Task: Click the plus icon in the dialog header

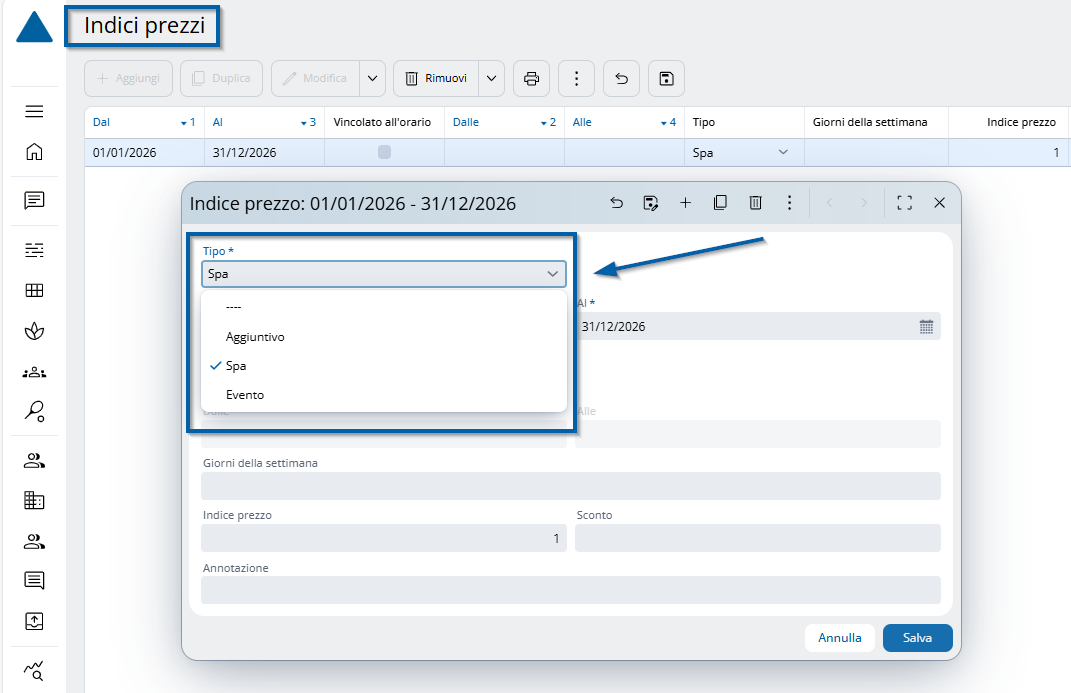Action: tap(685, 203)
